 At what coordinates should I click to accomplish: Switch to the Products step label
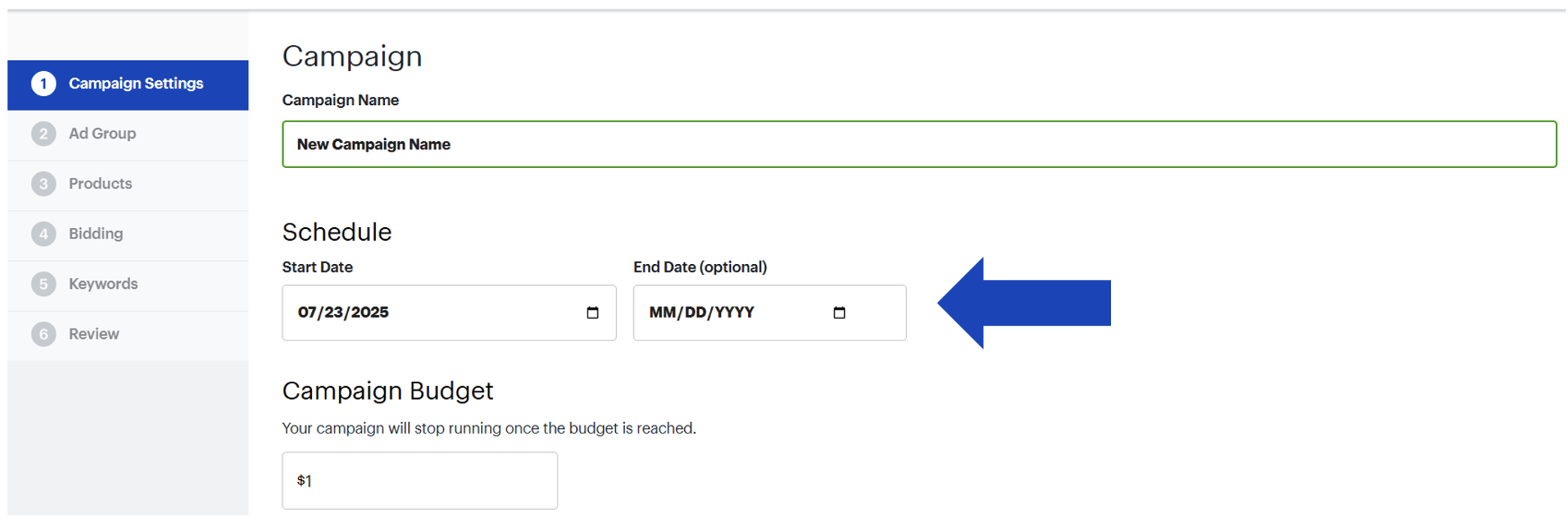coord(100,184)
